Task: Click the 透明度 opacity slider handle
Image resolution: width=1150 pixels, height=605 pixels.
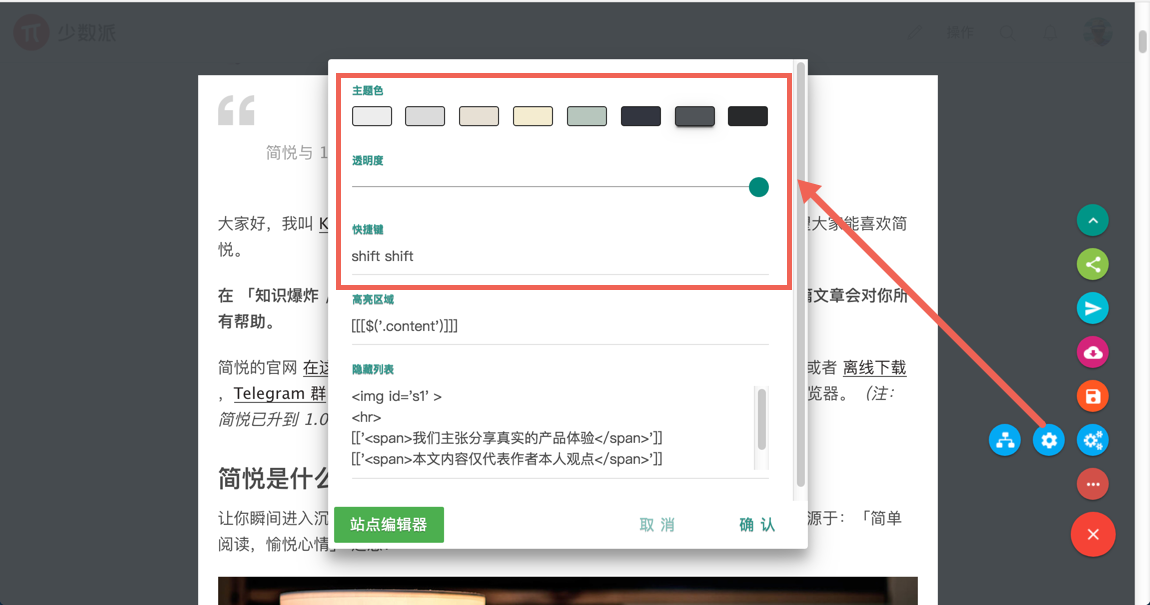Action: pos(758,187)
